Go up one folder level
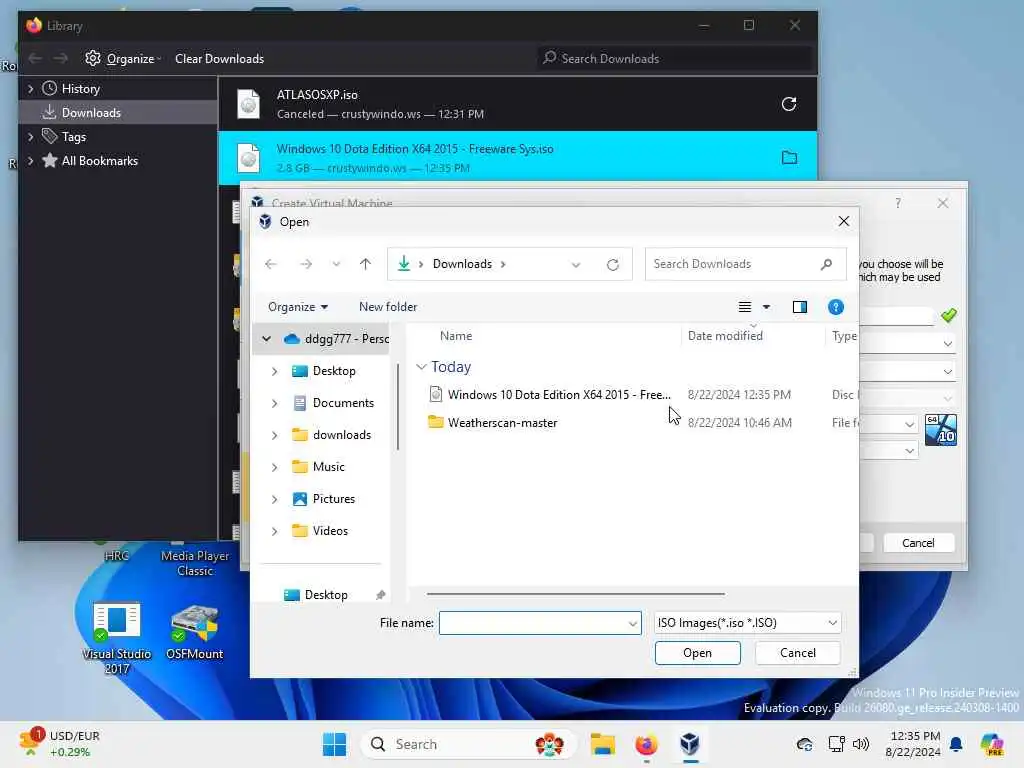The image size is (1024, 768). click(365, 264)
